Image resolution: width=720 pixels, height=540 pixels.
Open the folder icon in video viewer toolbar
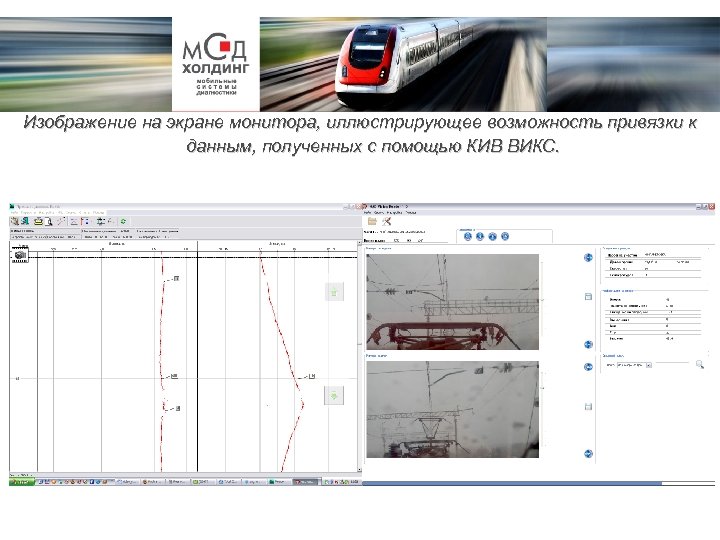[372, 221]
